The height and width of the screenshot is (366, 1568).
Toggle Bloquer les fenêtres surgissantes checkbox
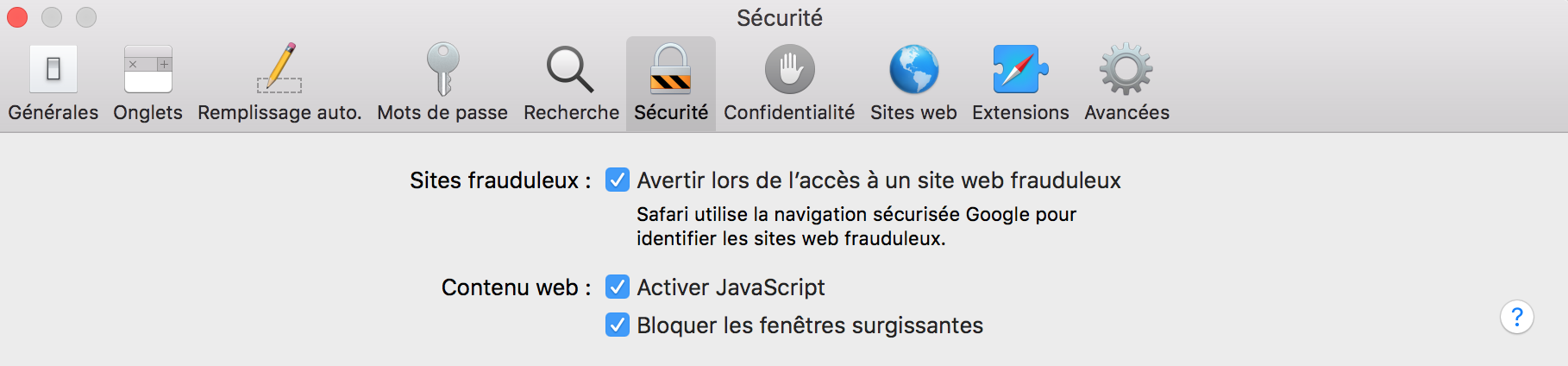tap(618, 325)
